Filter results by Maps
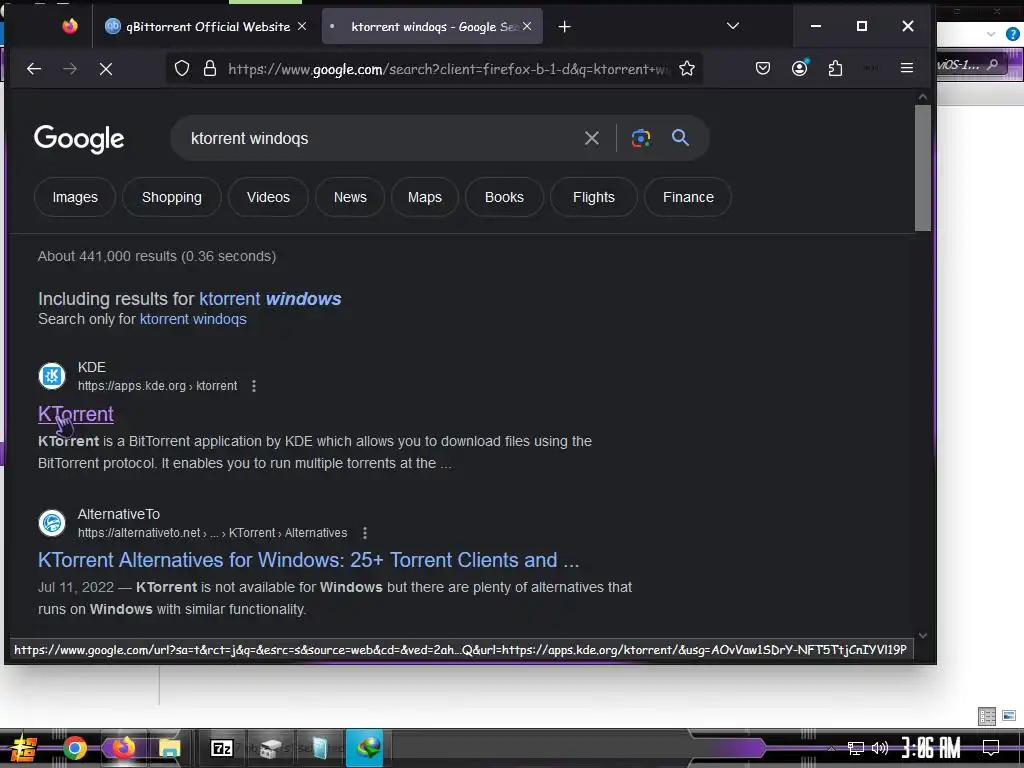The height and width of the screenshot is (768, 1024). (x=424, y=197)
